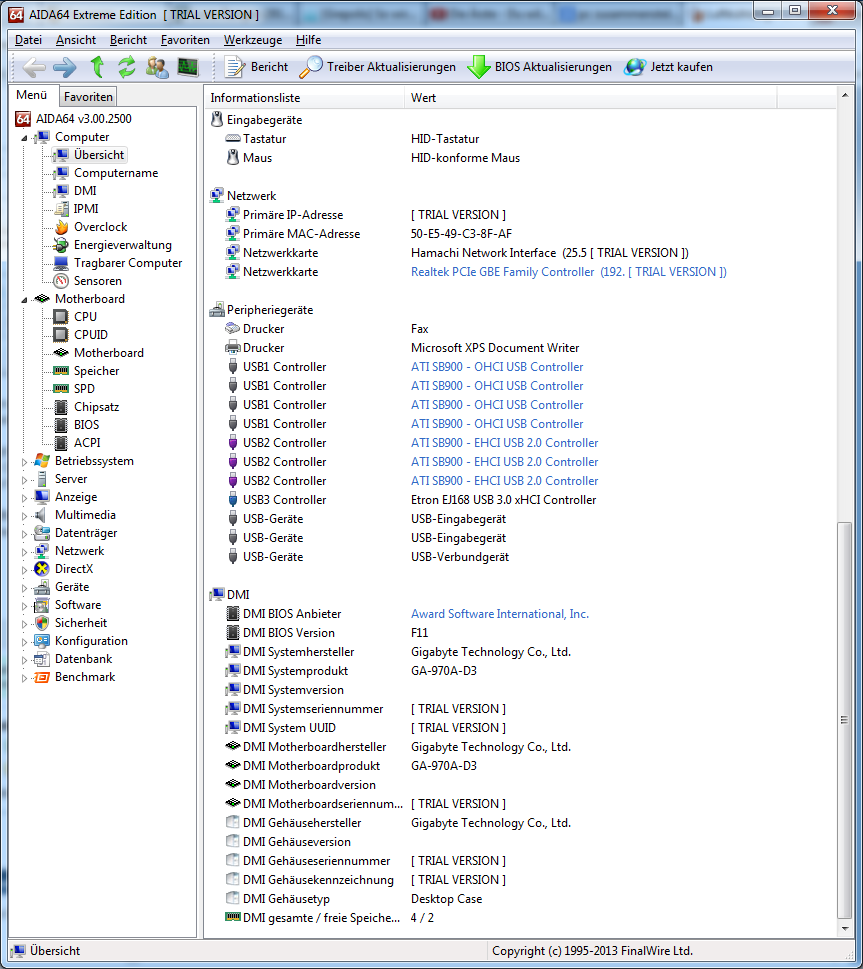Viewport: 863px width, 969px height.
Task: Open first ATI SB900 EHCI USB 2.0 link
Action: tap(504, 442)
